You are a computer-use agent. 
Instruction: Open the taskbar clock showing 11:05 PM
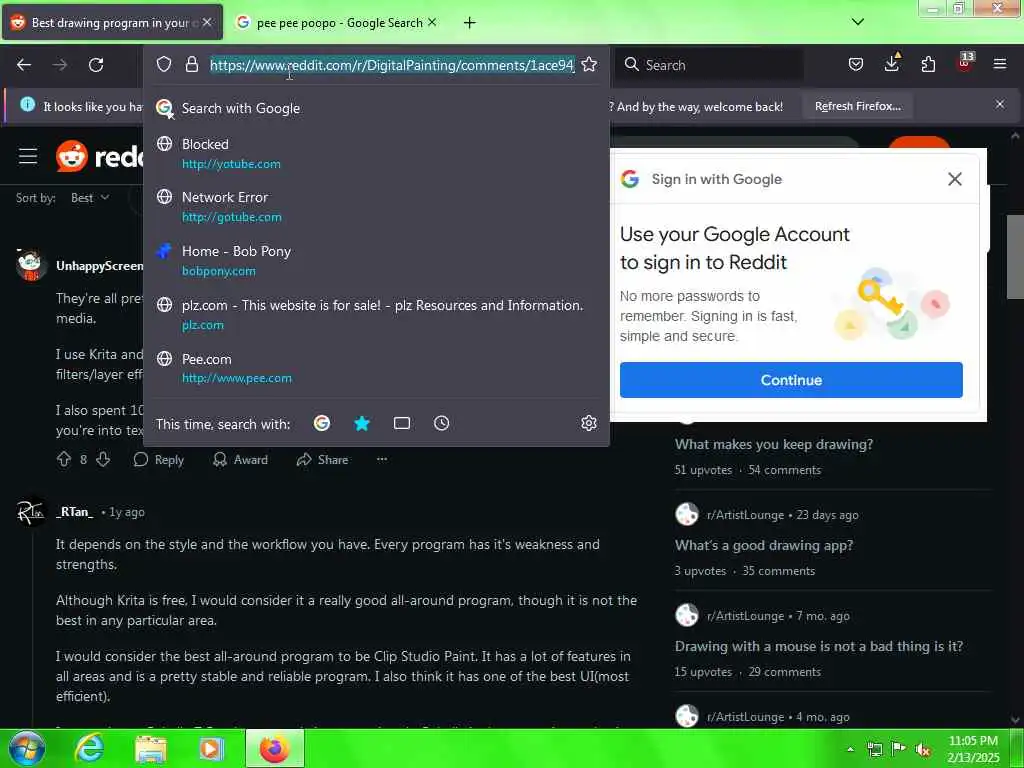973,749
